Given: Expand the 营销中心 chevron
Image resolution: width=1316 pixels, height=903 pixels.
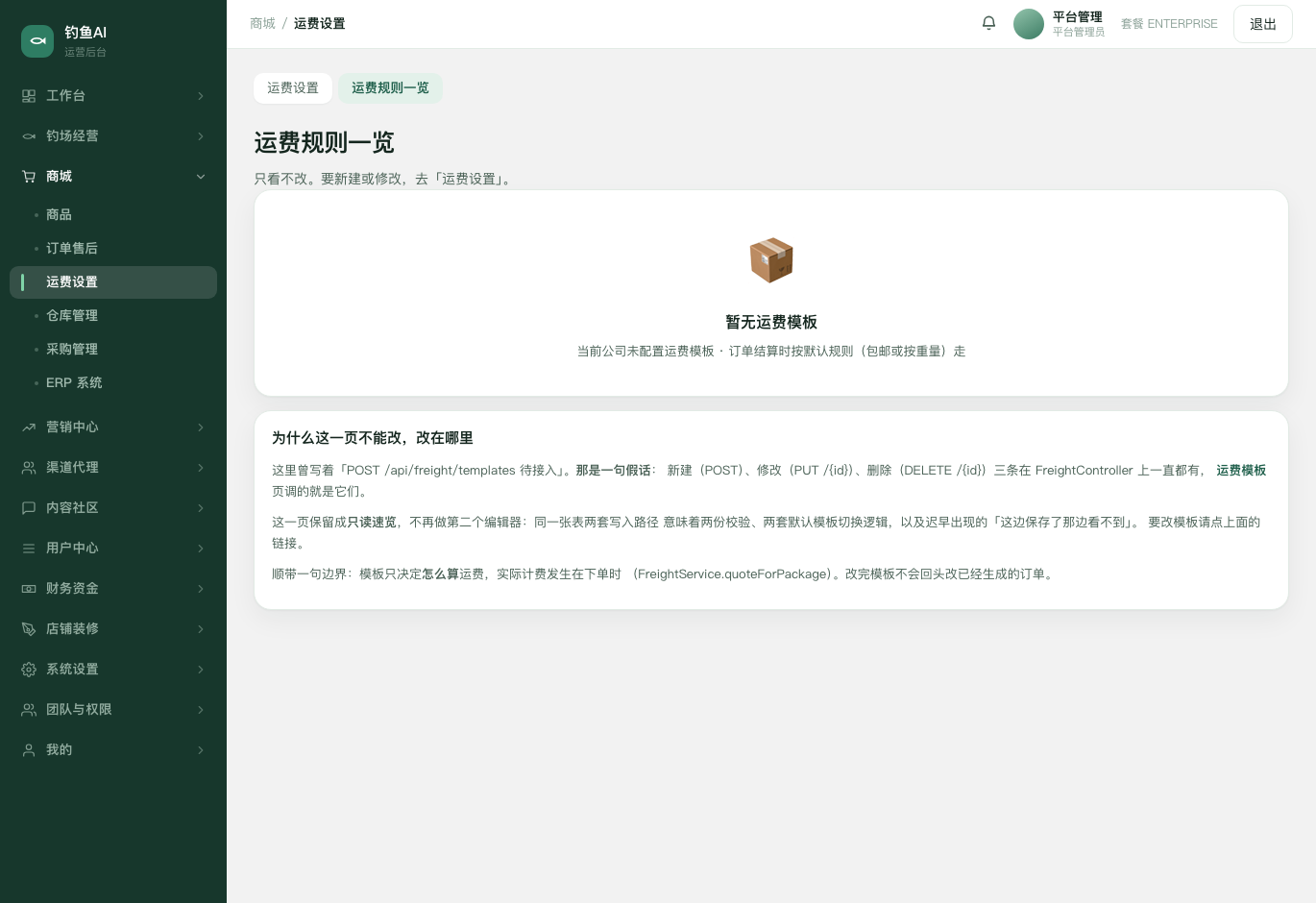Looking at the screenshot, I should pyautogui.click(x=201, y=427).
